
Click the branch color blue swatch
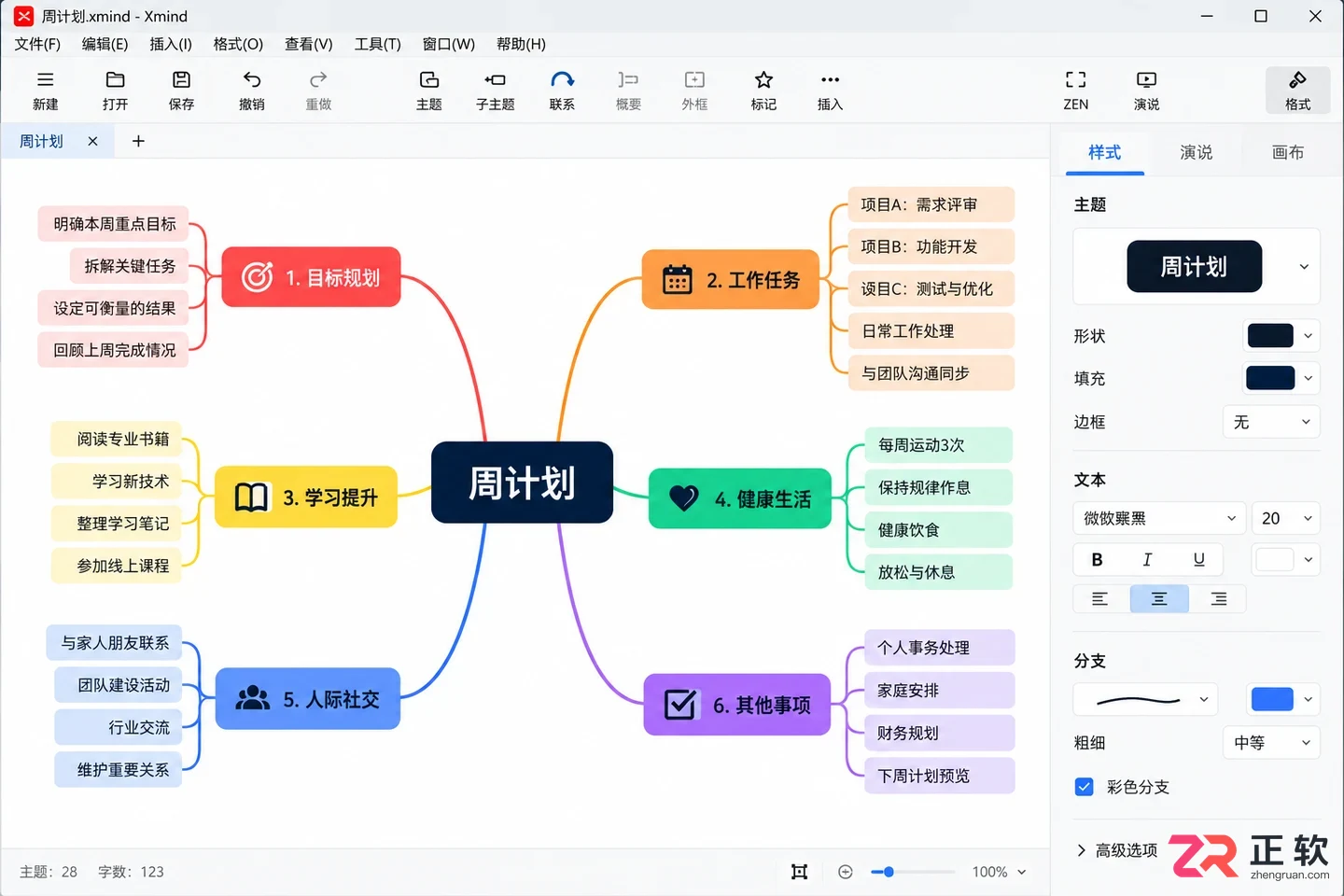[x=1272, y=699]
